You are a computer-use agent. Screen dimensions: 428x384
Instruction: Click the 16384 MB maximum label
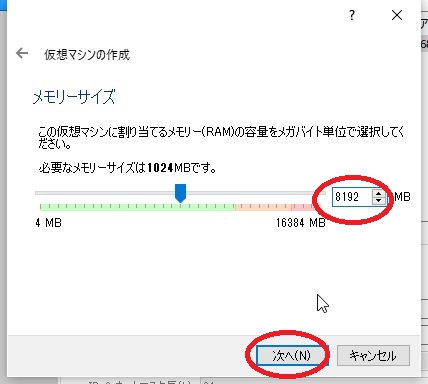pos(301,223)
